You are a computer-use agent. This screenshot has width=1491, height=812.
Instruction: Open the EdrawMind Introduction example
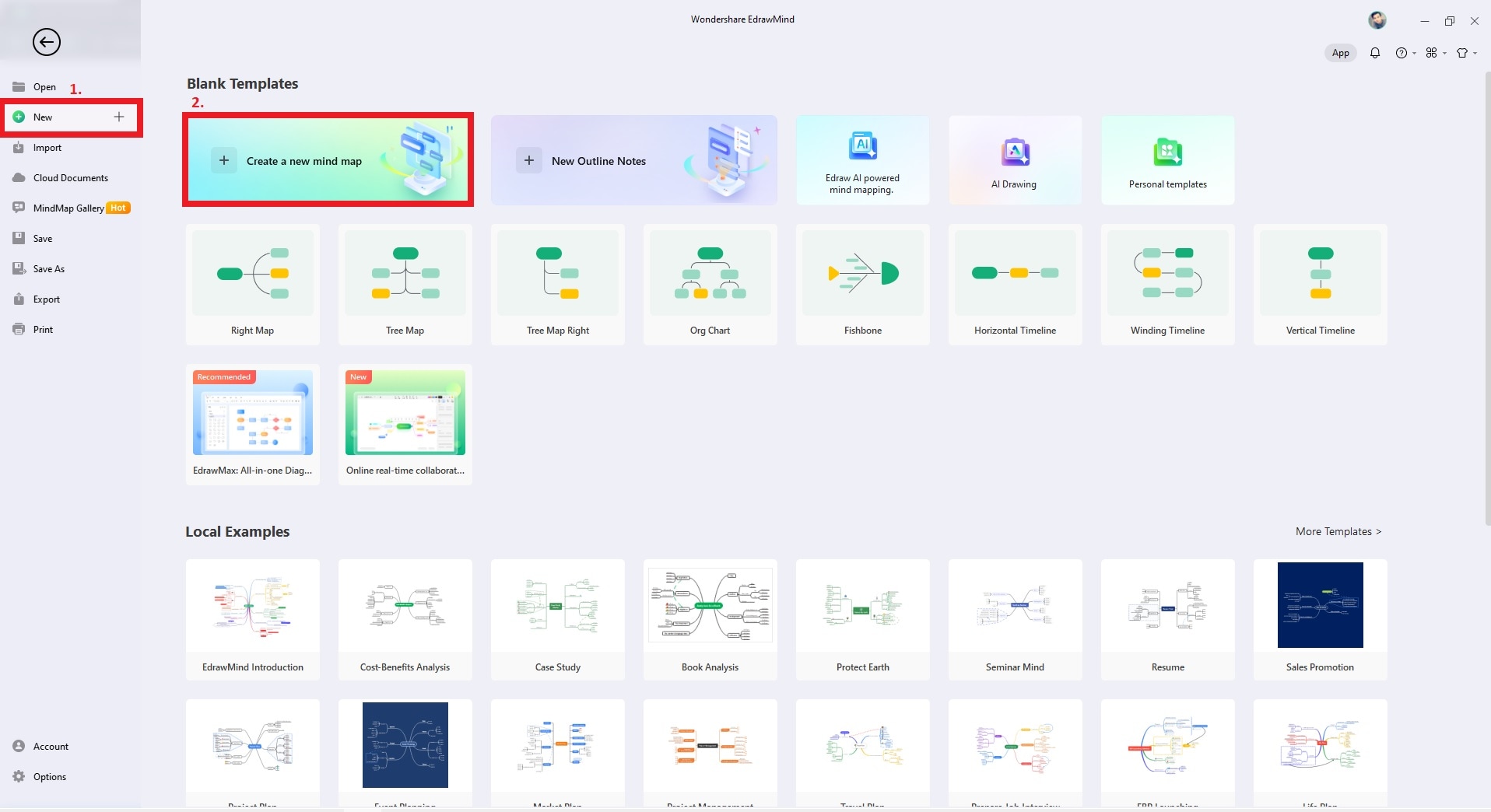pos(252,620)
